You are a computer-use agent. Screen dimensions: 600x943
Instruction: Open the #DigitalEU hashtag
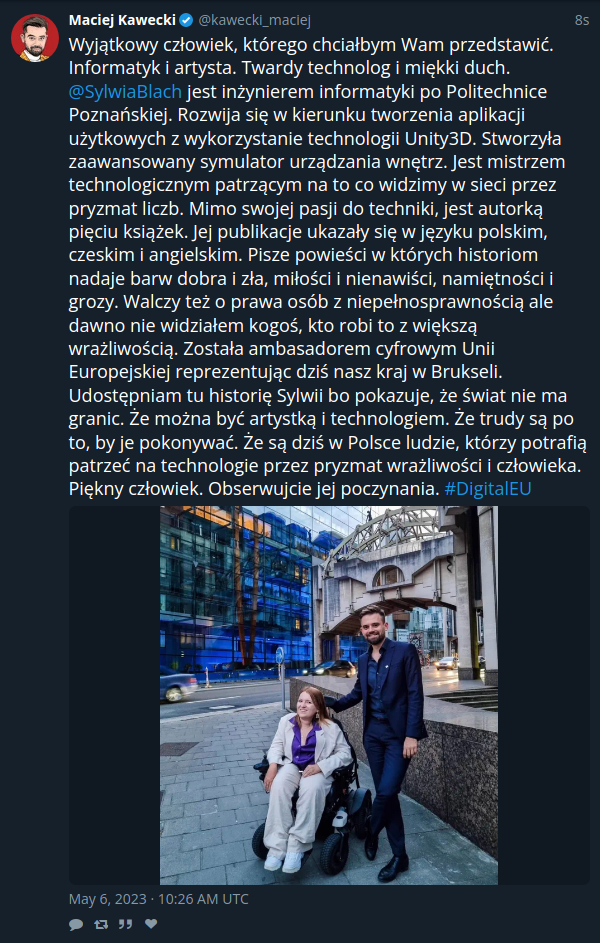pos(488,488)
